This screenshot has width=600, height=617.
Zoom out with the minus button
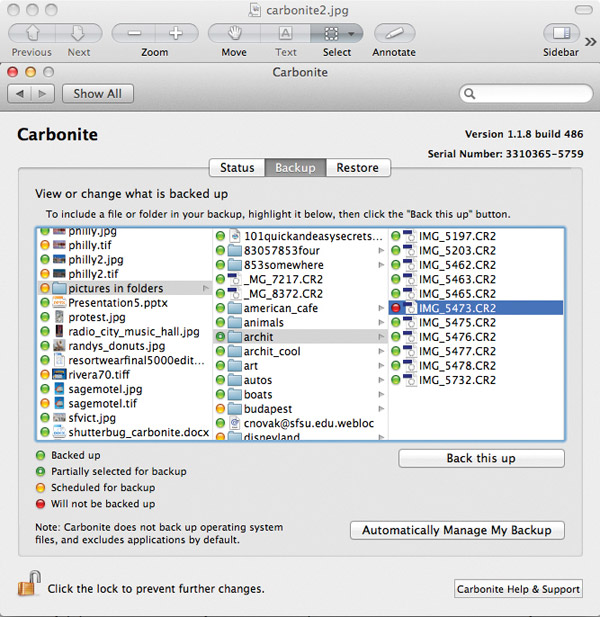point(134,33)
